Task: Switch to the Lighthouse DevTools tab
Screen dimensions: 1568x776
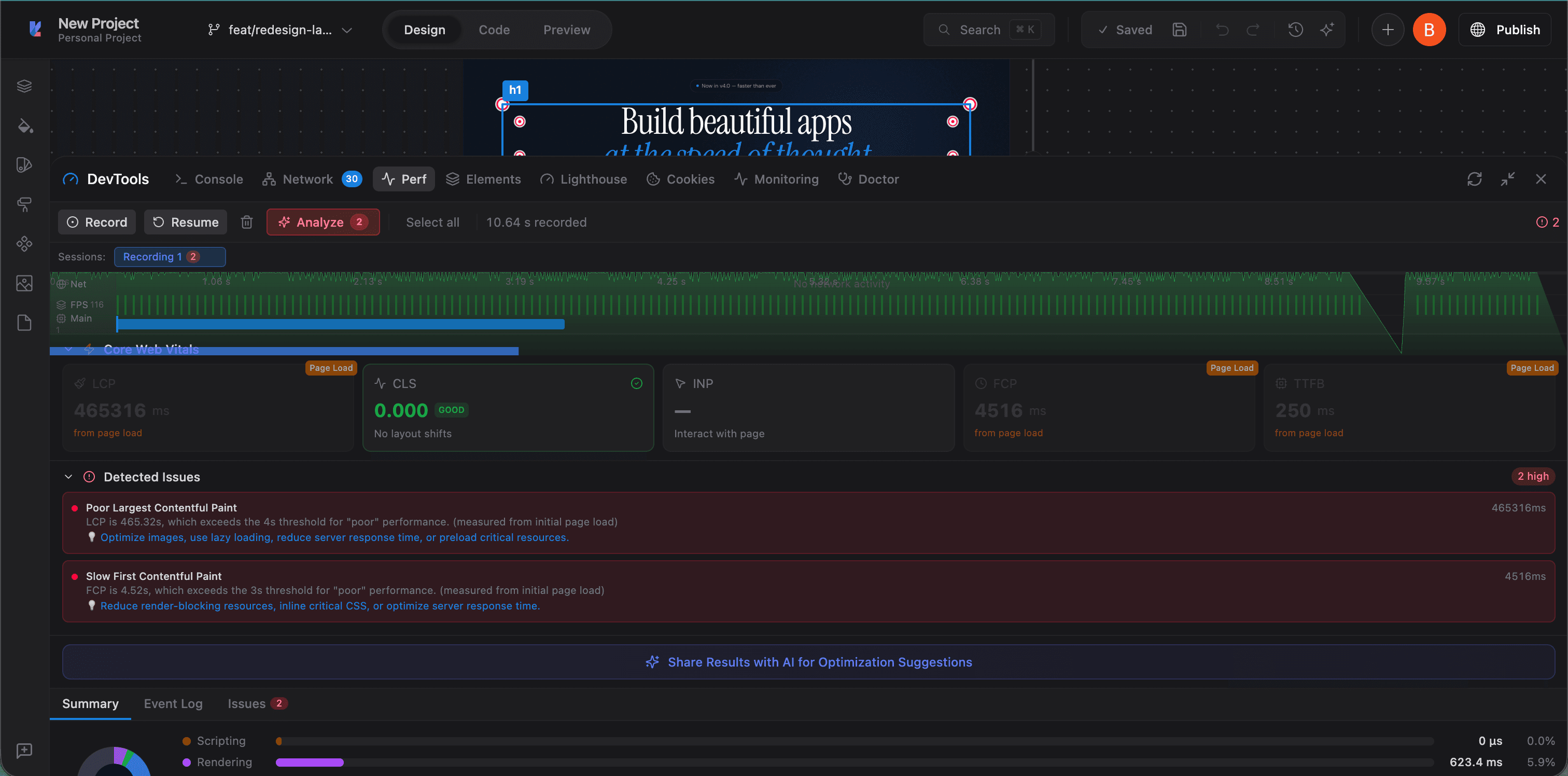Action: [x=584, y=178]
